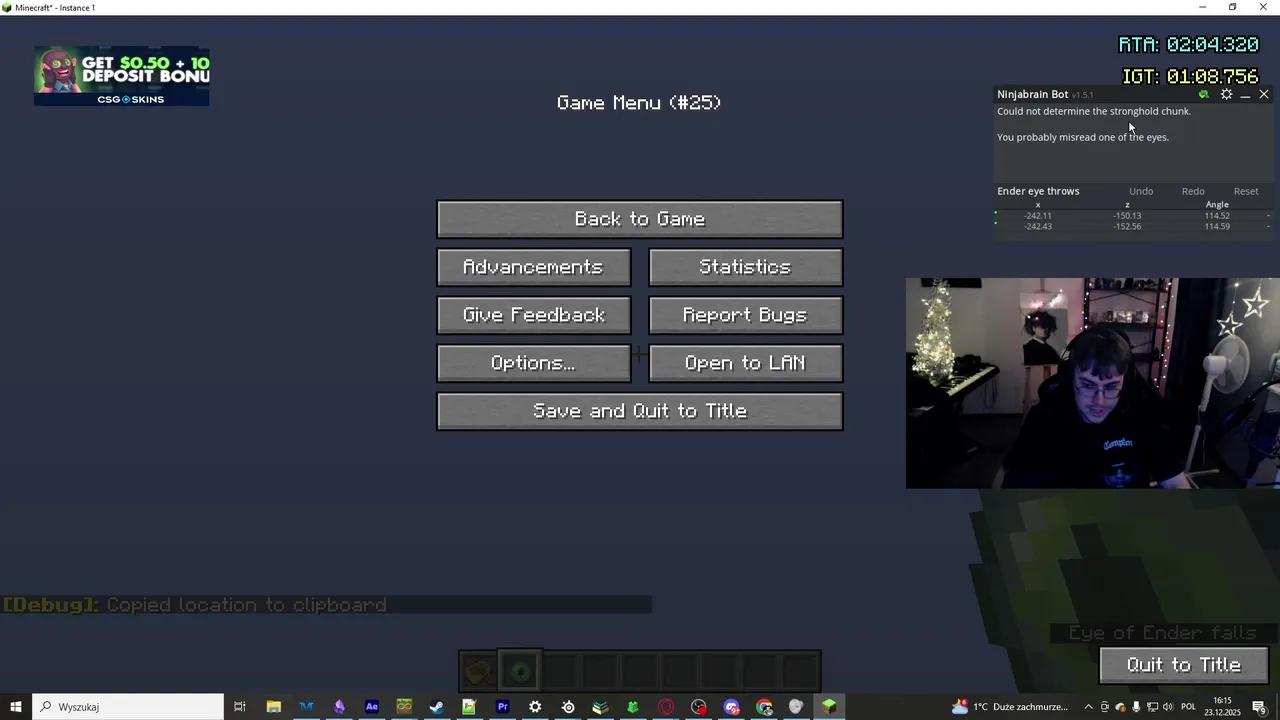Open Premiere Pro from the taskbar
1280x720 pixels.
click(503, 707)
